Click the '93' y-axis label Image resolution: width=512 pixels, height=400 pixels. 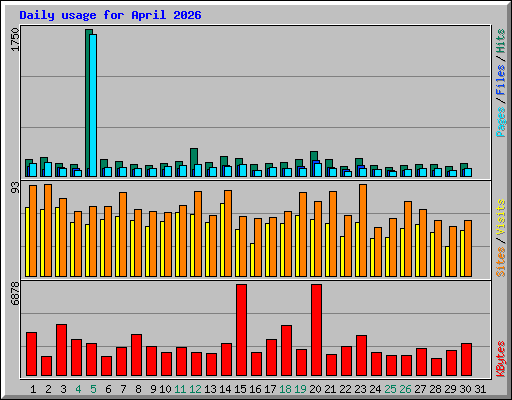(15, 188)
